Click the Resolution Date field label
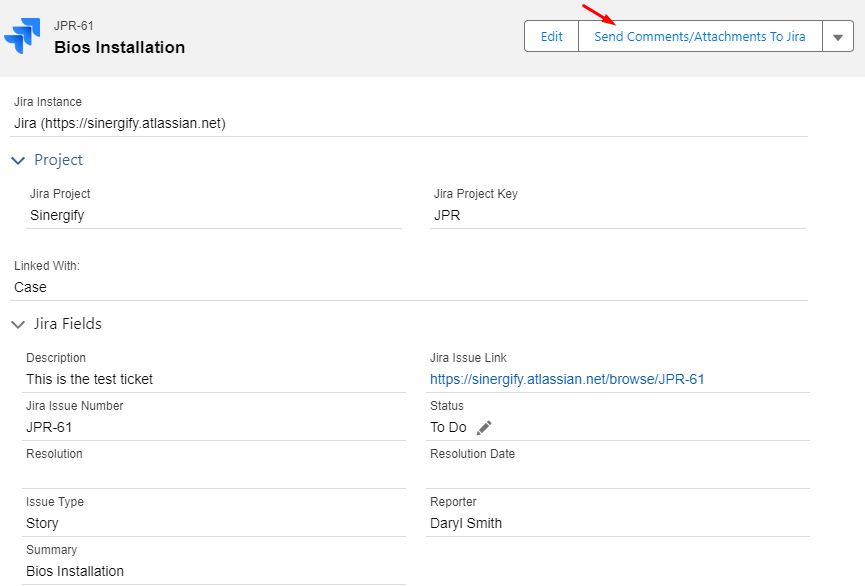The image size is (865, 586). click(473, 454)
